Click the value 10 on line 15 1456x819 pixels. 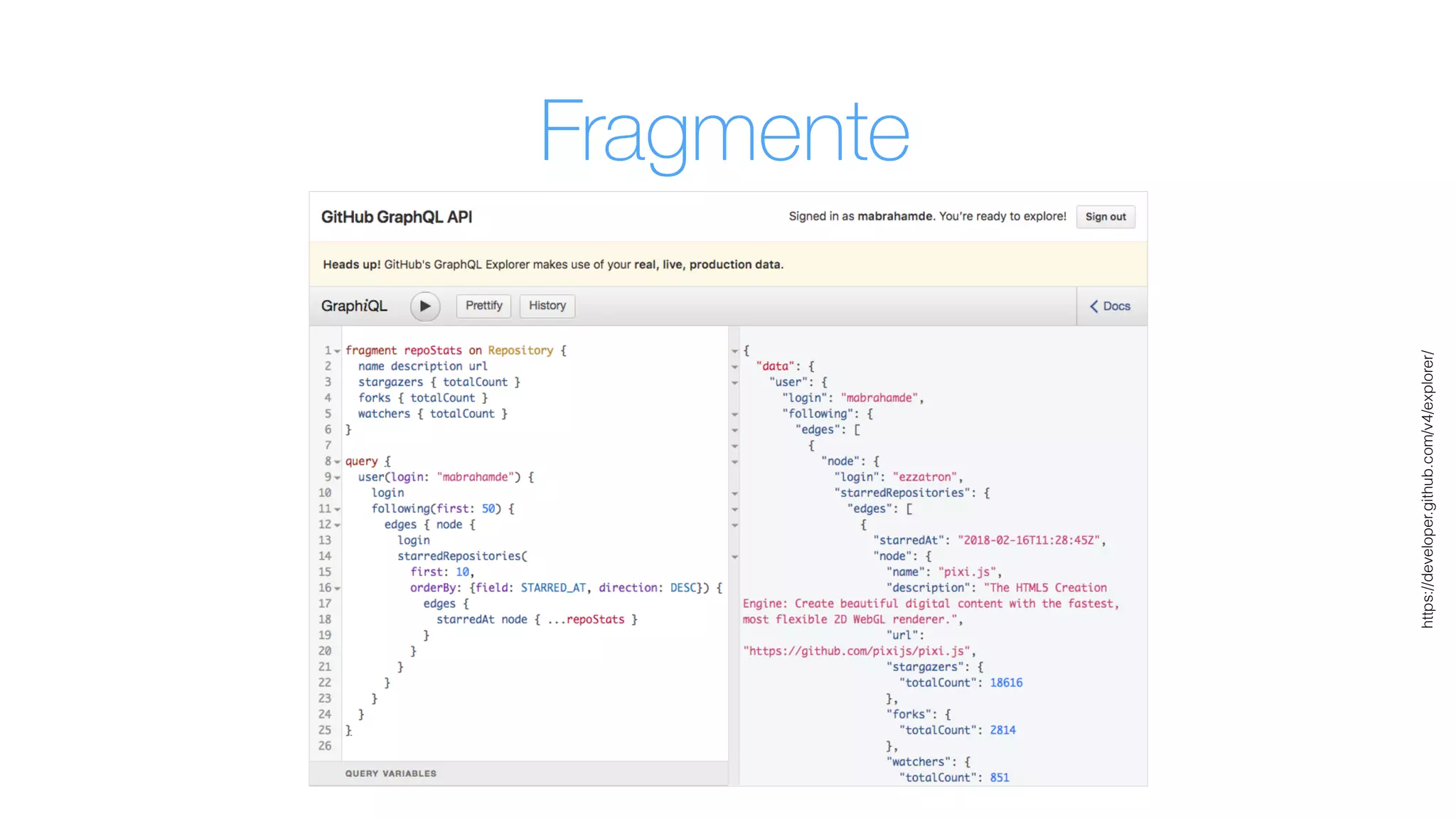tap(462, 572)
